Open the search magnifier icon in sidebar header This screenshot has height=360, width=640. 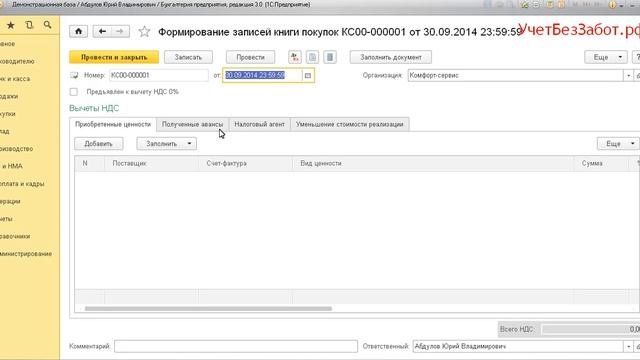point(47,25)
